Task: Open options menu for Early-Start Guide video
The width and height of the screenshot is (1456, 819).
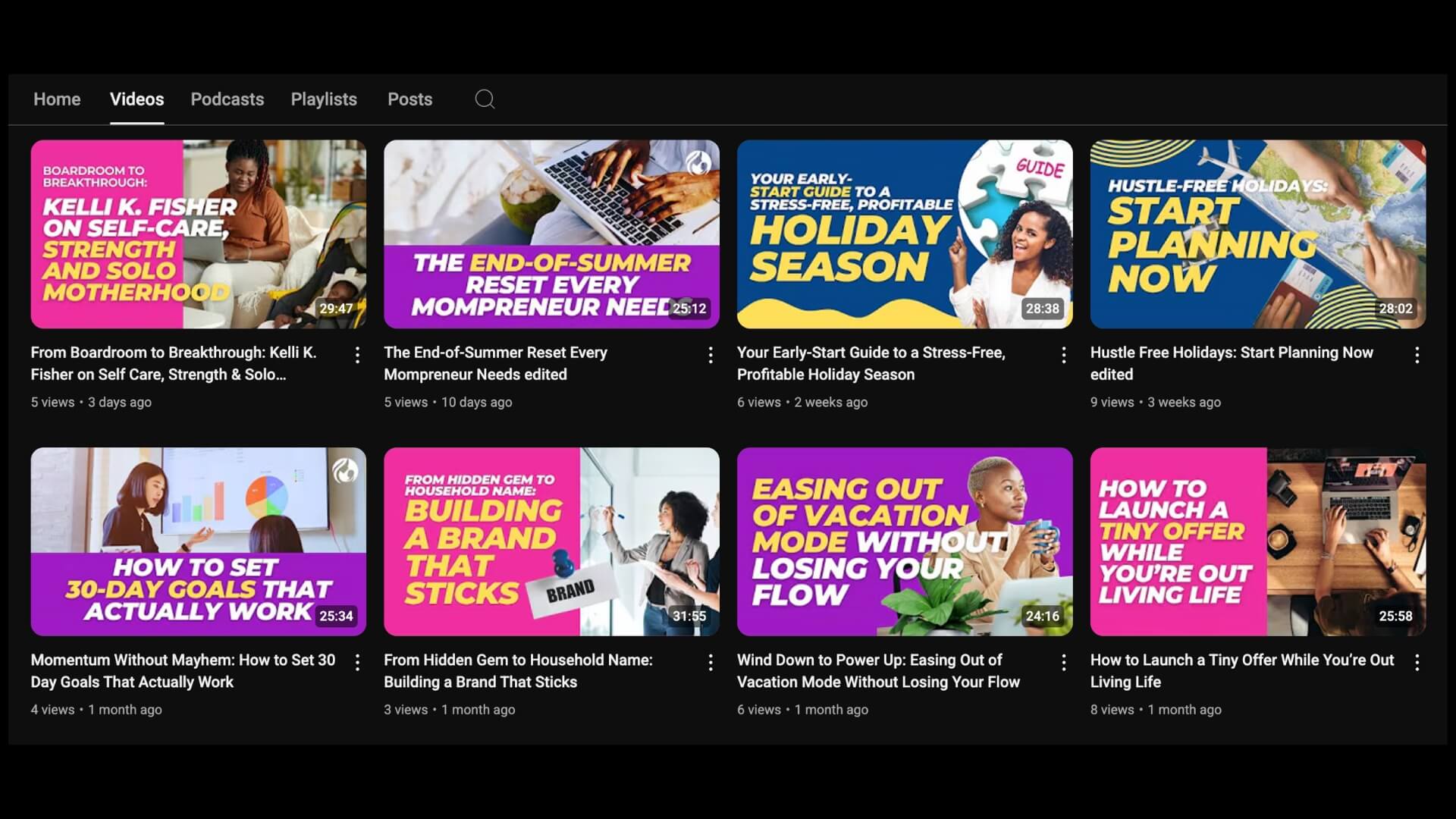Action: click(1064, 355)
